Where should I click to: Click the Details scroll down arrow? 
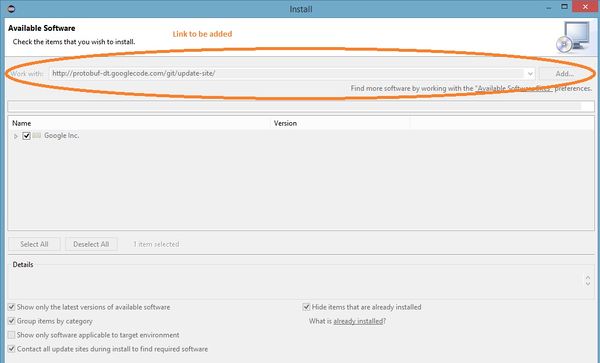tap(588, 284)
